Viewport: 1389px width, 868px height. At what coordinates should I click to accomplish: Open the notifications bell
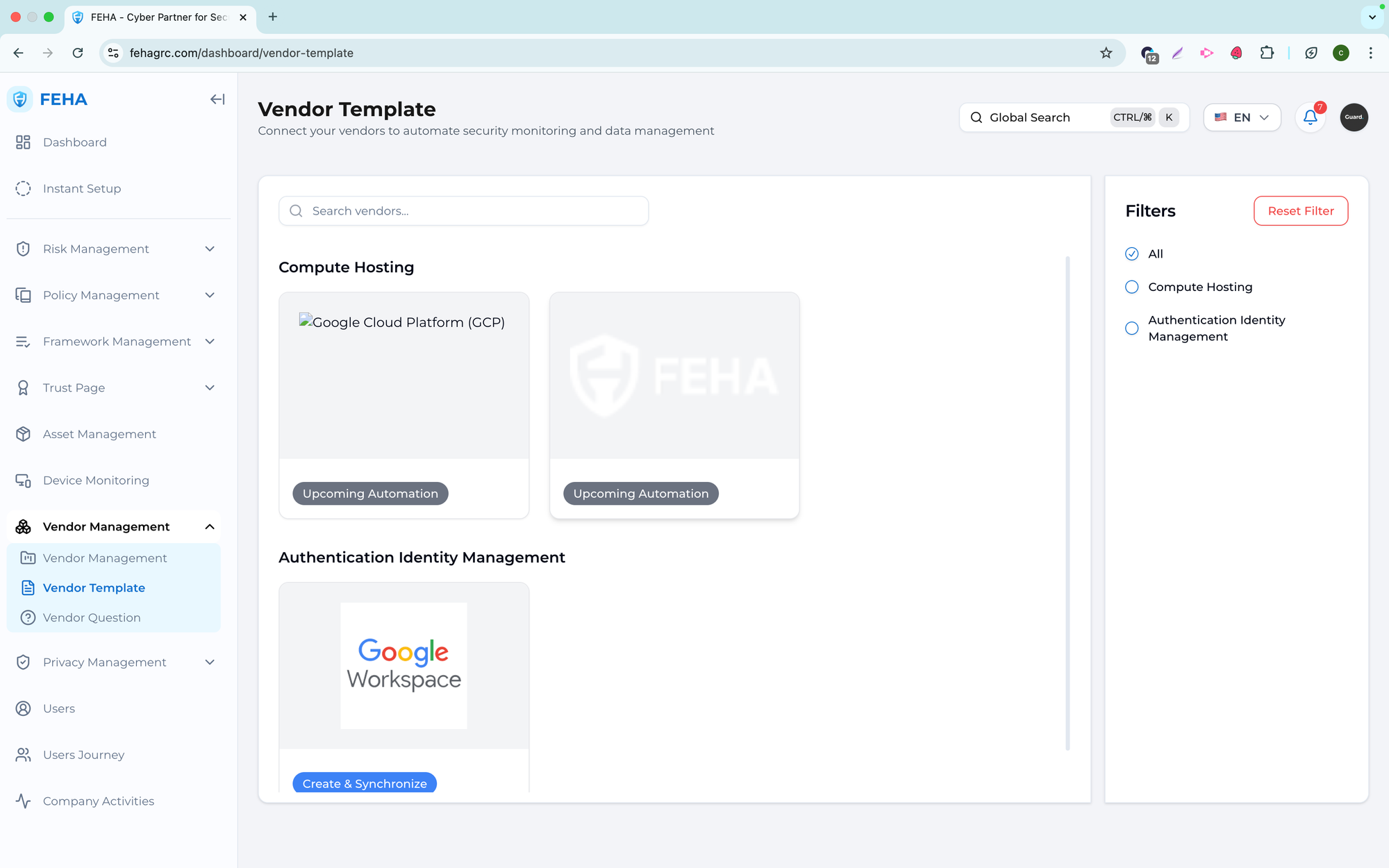tap(1310, 117)
